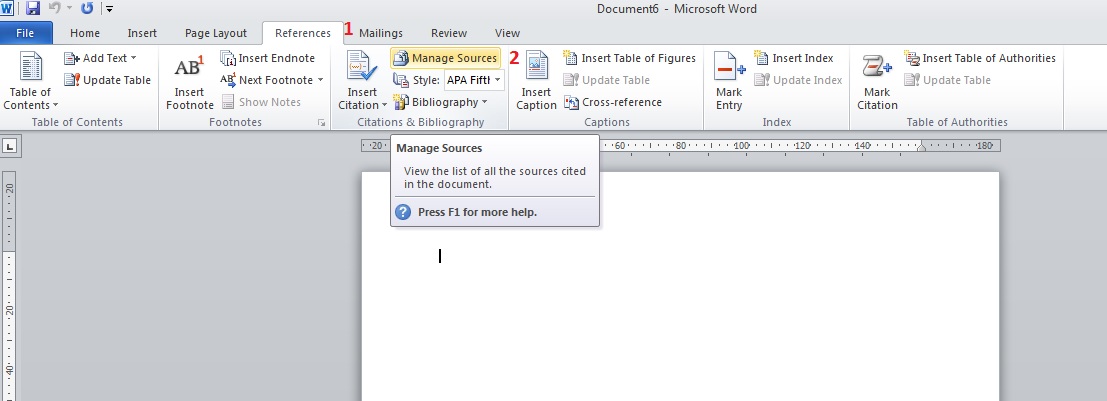This screenshot has width=1107, height=401.
Task: Click Insert Index
Action: [x=794, y=58]
